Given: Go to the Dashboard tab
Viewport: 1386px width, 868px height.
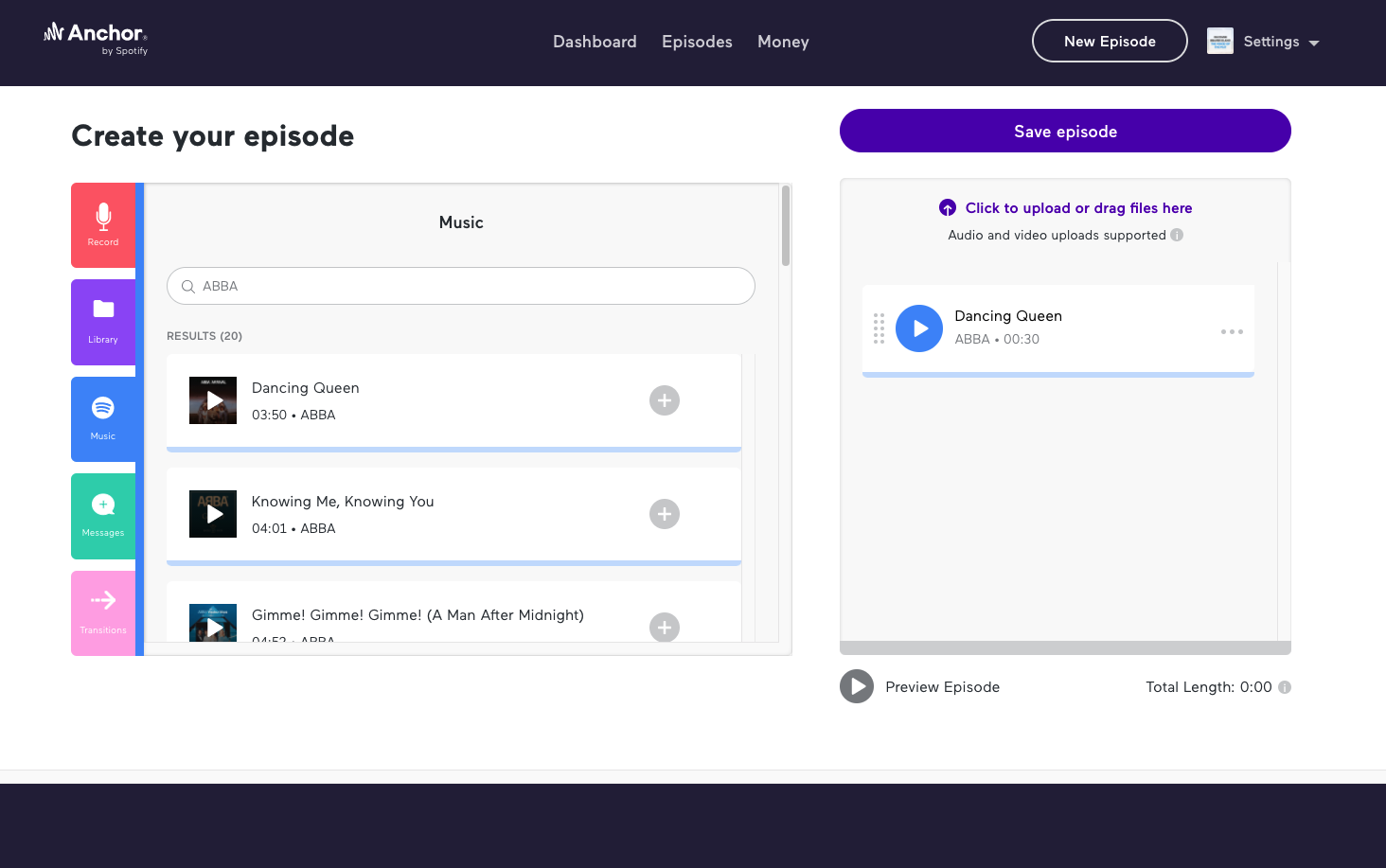Looking at the screenshot, I should [595, 42].
